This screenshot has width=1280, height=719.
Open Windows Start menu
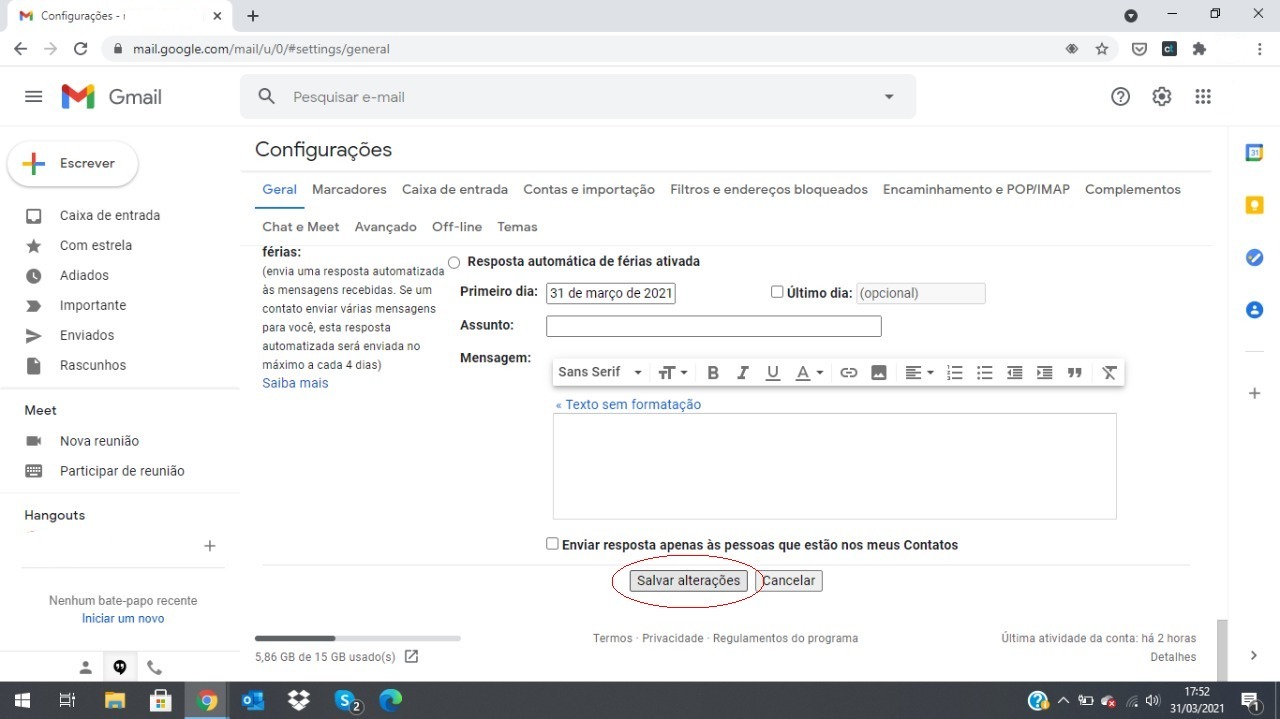22,701
